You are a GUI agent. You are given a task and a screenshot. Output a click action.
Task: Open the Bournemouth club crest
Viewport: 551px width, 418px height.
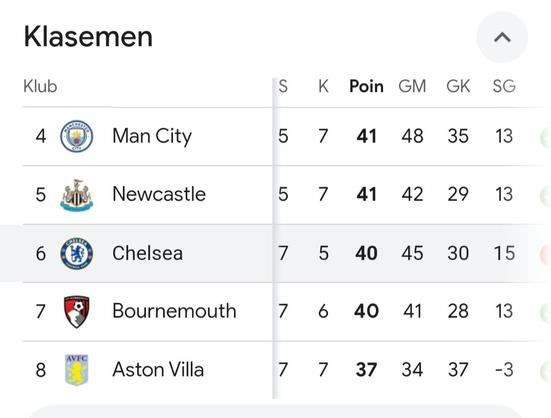click(x=77, y=312)
